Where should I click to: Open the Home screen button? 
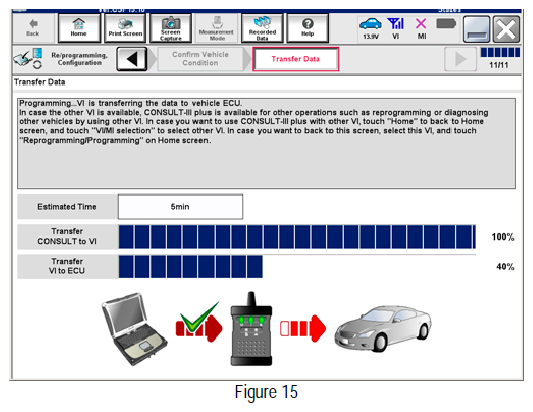[x=79, y=28]
